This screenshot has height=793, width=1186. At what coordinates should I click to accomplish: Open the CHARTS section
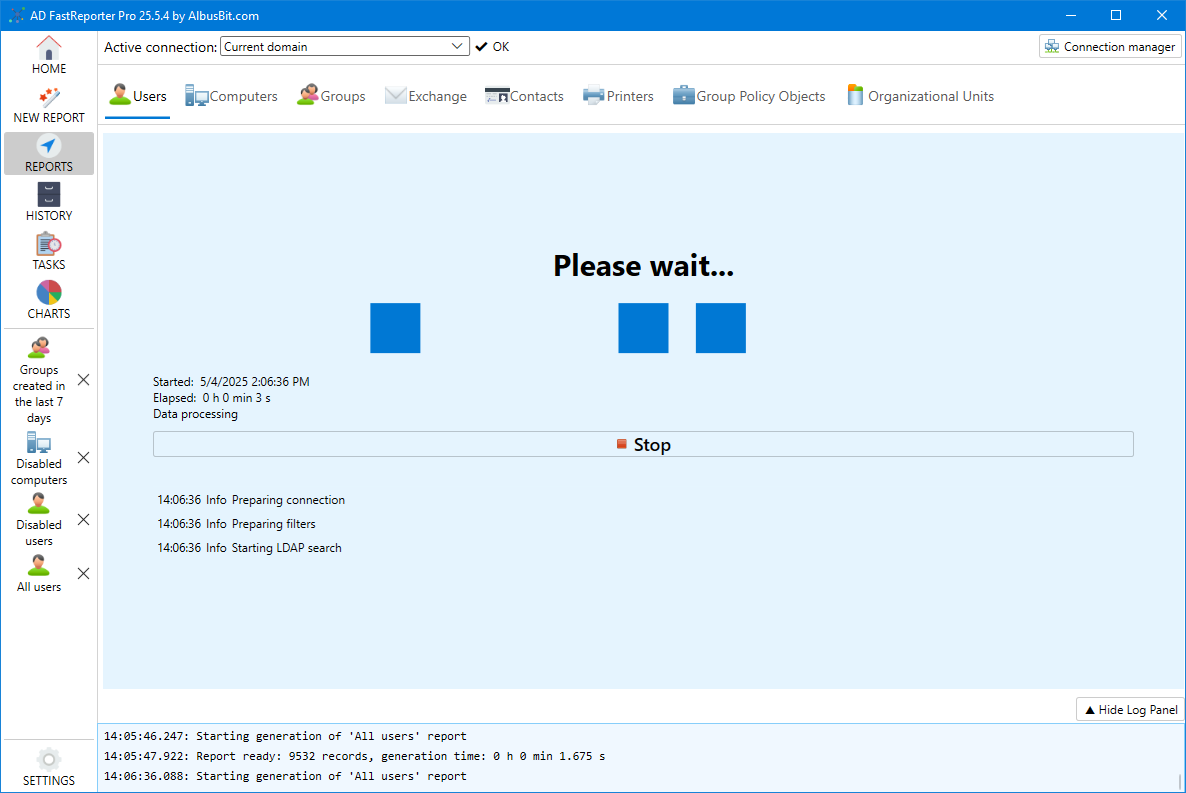click(48, 300)
